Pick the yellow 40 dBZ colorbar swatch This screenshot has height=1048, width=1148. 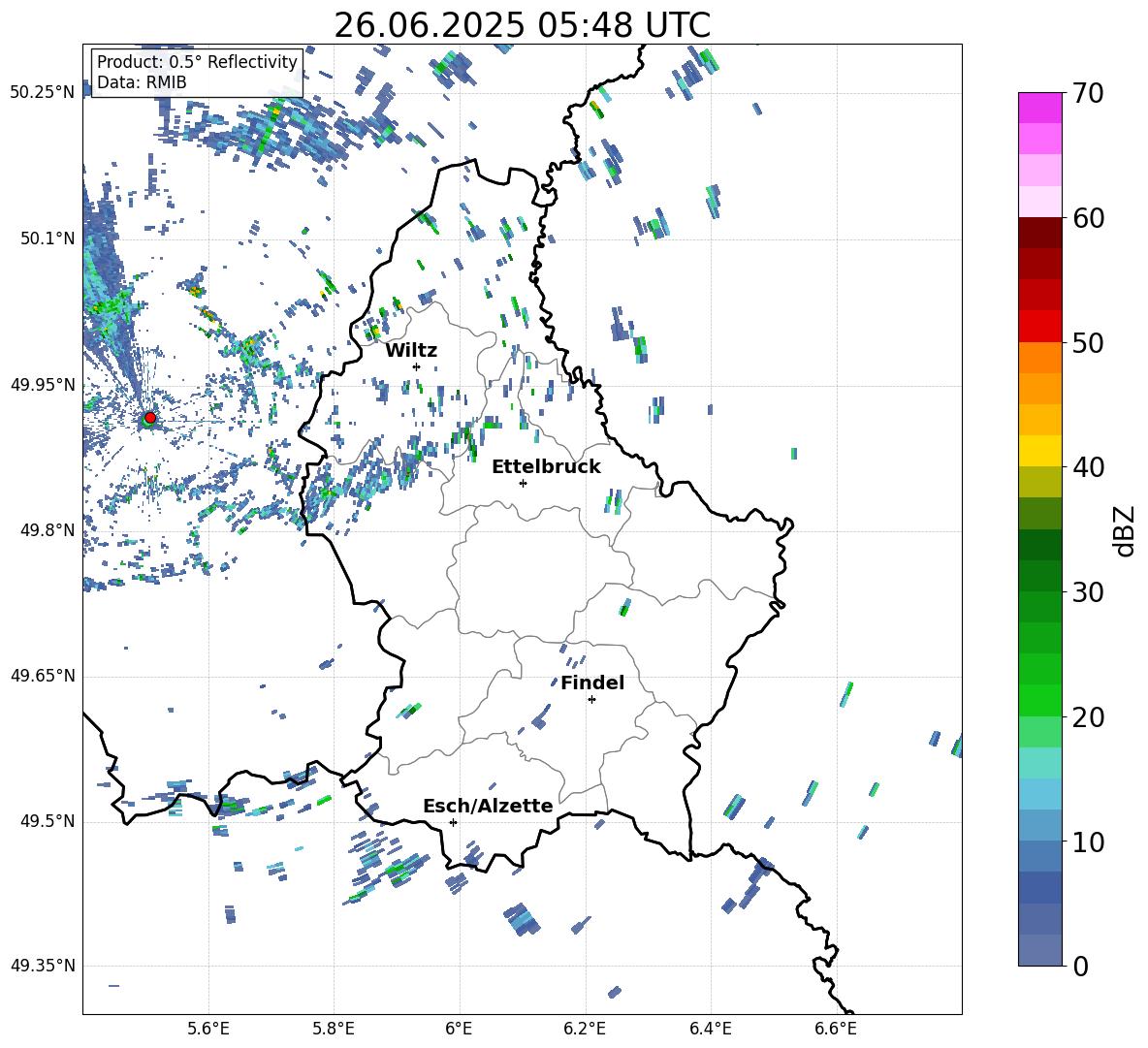(1040, 452)
